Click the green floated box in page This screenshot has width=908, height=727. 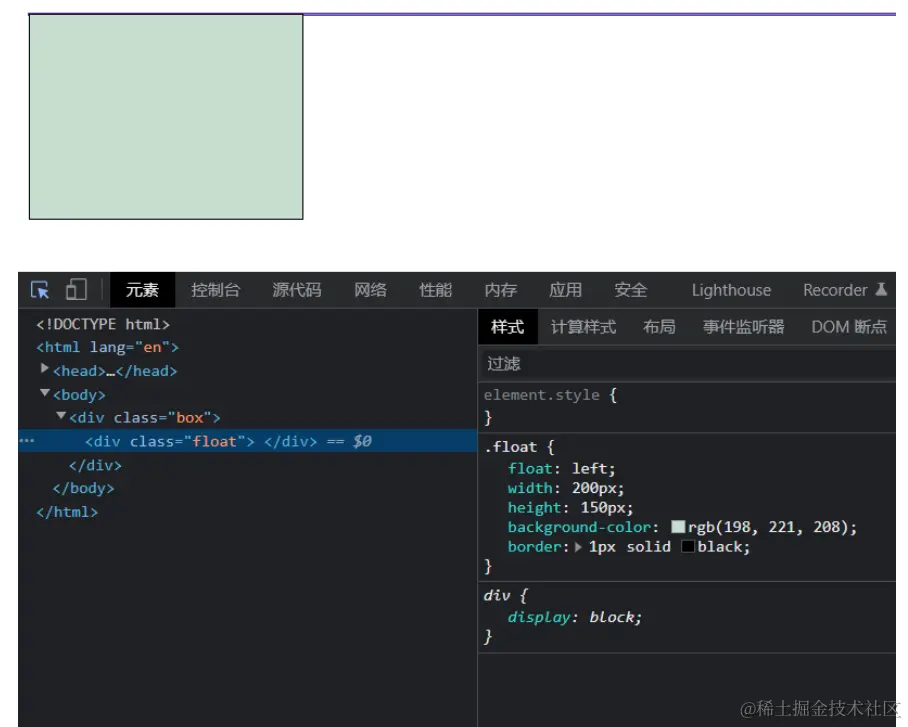166,117
